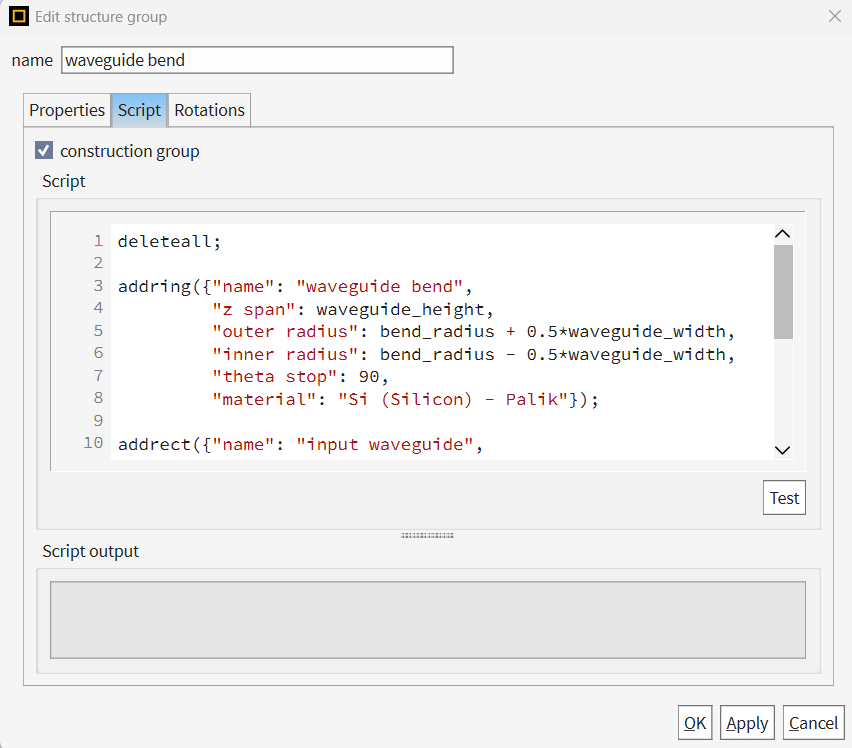
Task: Place the cursor on the "deleteall;" line
Action: point(170,241)
